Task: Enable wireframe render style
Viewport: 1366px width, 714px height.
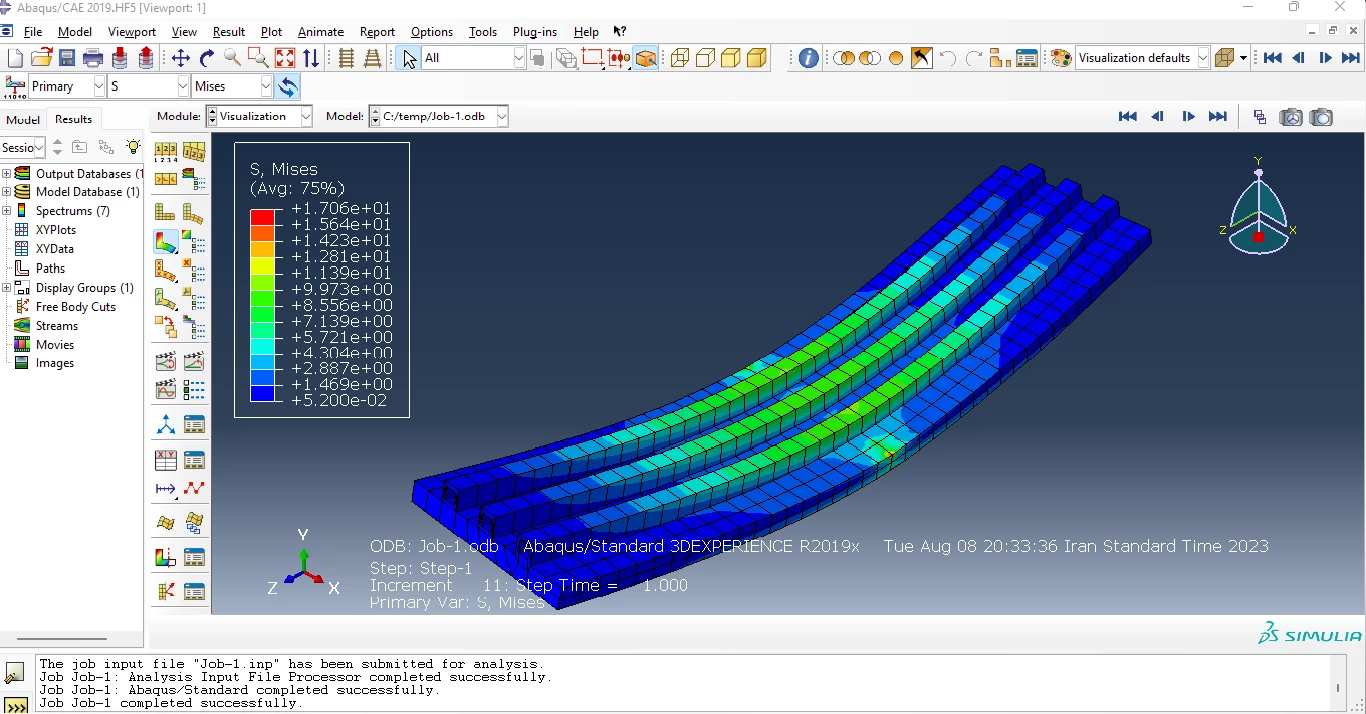Action: 680,58
